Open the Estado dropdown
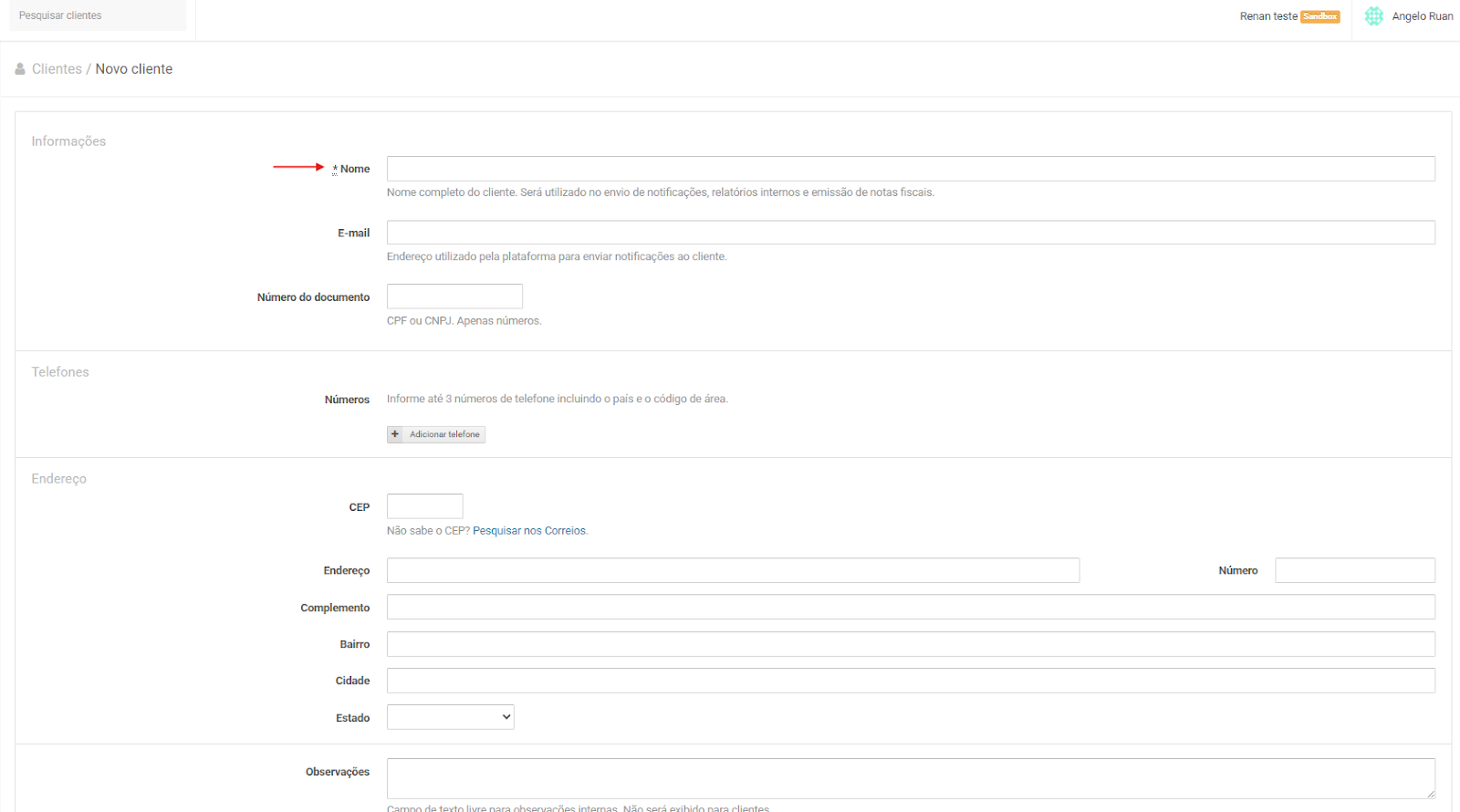The width and height of the screenshot is (1460, 812). (x=450, y=717)
